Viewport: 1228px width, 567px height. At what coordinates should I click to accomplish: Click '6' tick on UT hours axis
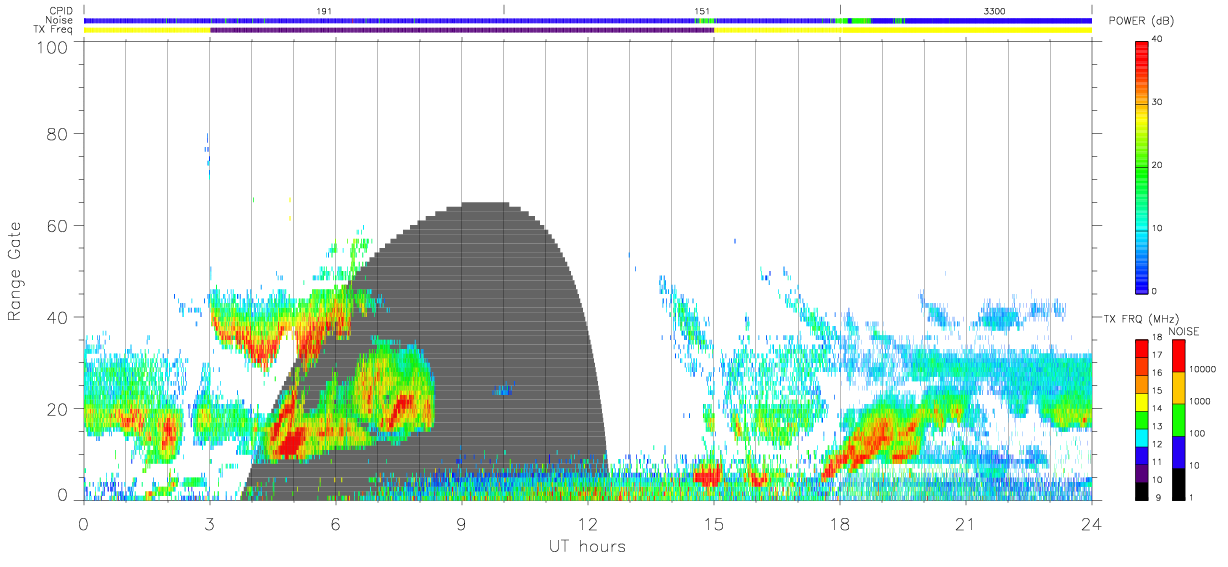pos(336,523)
